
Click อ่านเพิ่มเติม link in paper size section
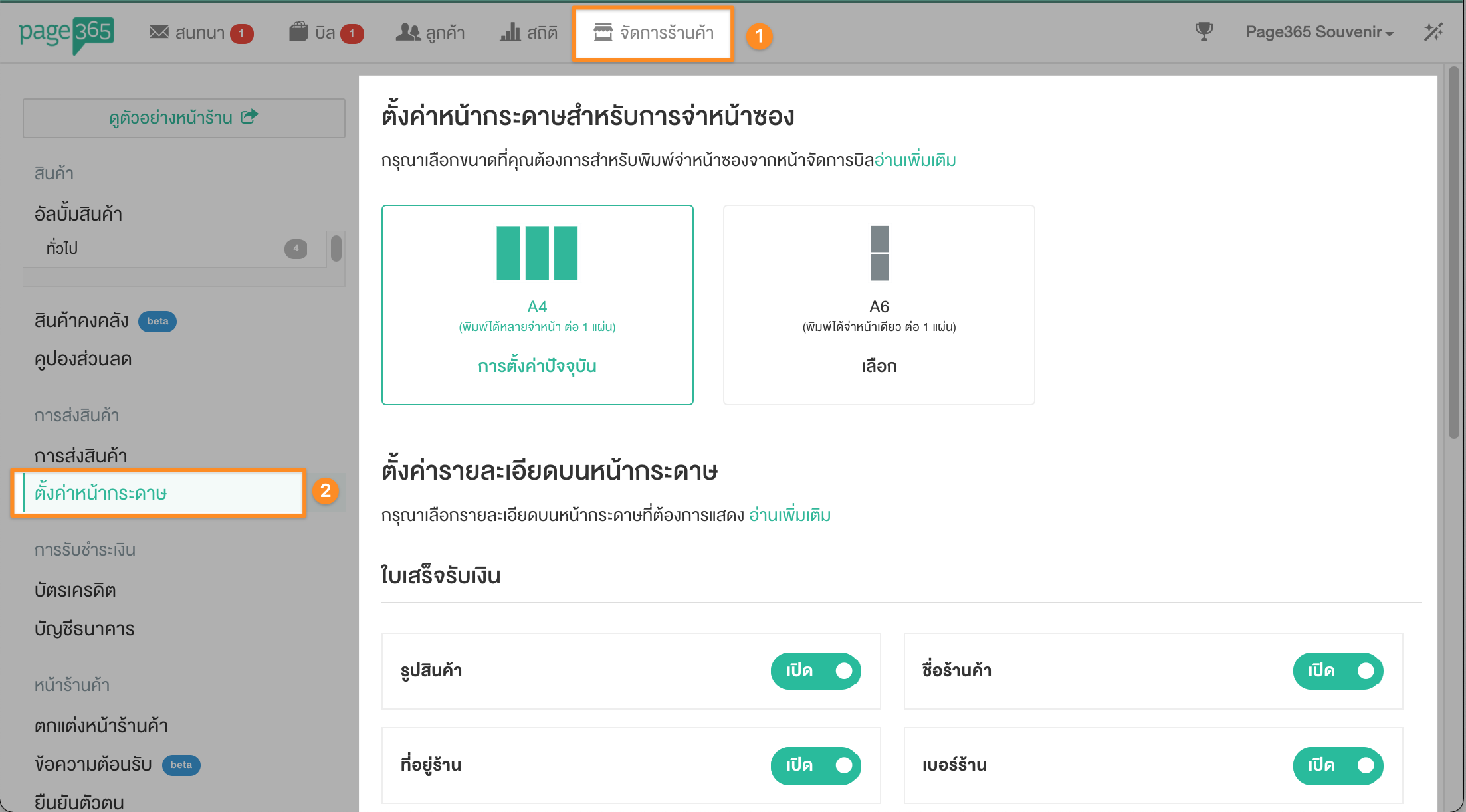(x=915, y=160)
